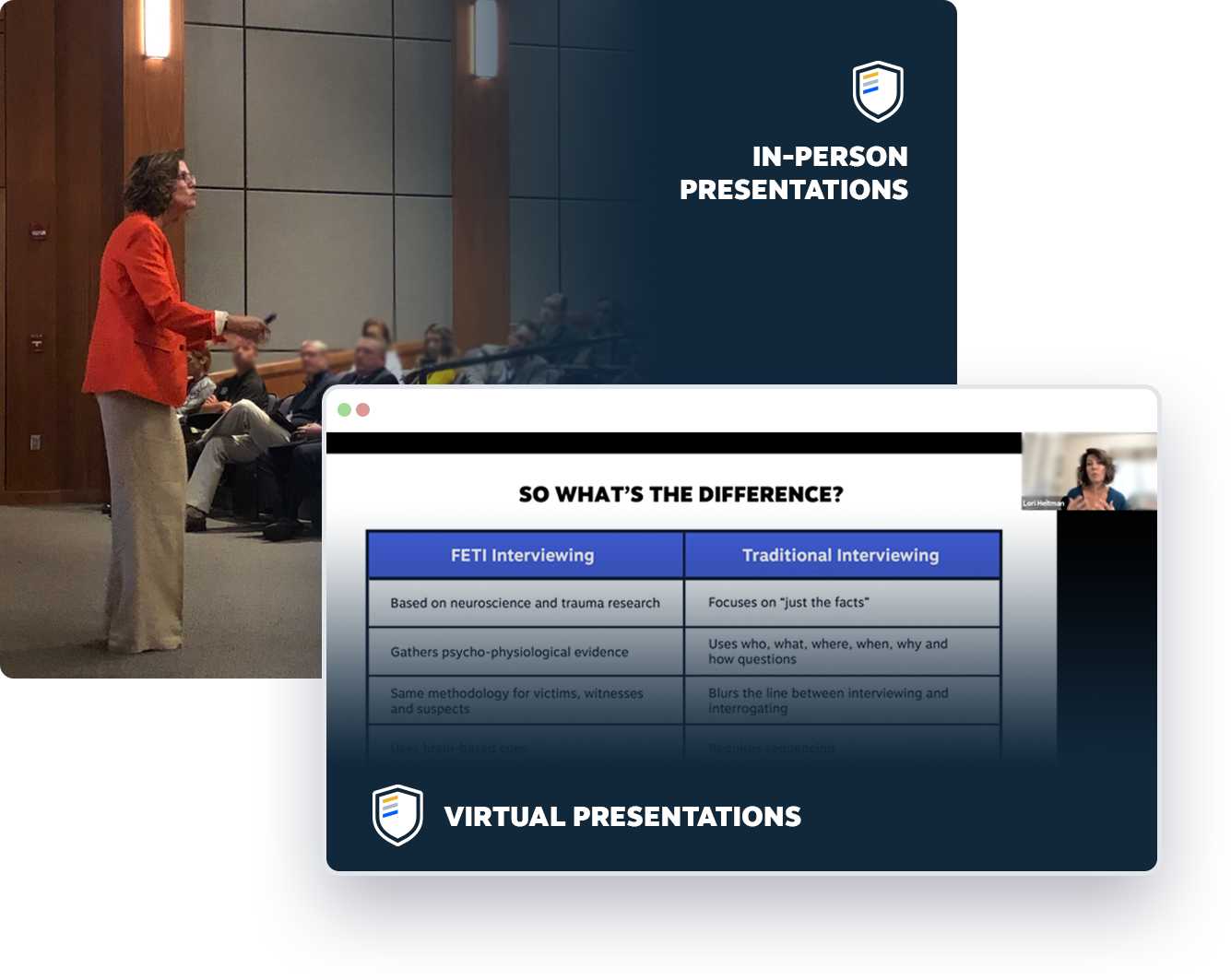Click 'Blurs the line between interviewing' cell
The image size is (1231, 980).
coord(842,701)
